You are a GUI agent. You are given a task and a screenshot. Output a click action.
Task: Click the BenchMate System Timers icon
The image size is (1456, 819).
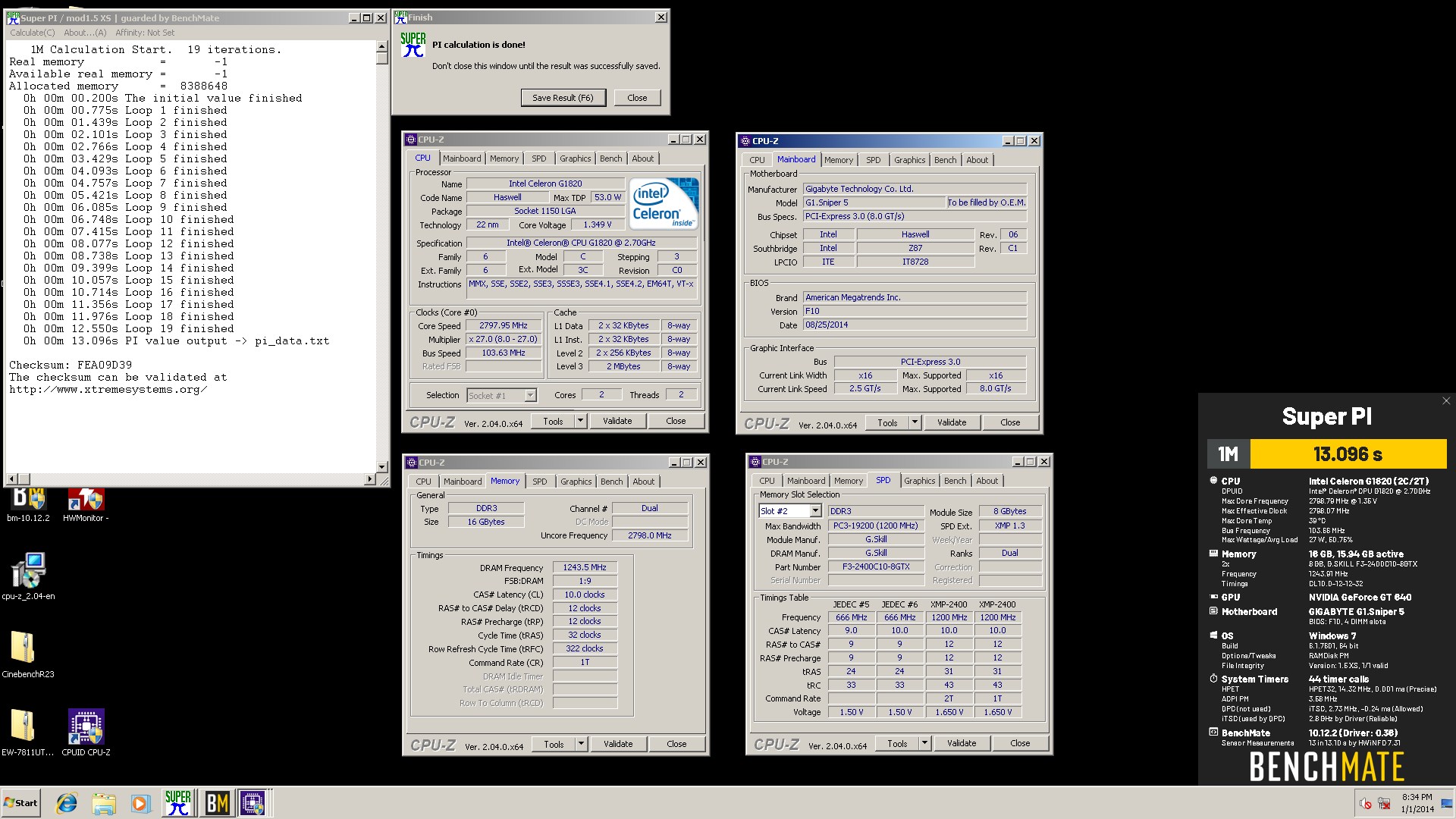tap(1213, 679)
